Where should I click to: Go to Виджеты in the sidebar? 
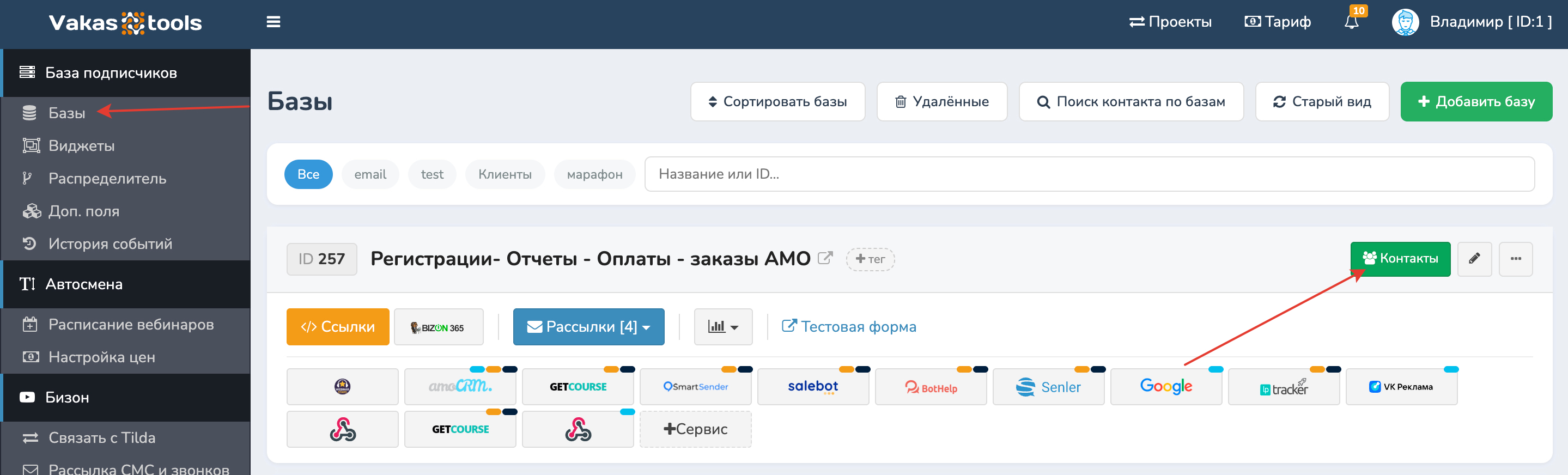coord(82,145)
